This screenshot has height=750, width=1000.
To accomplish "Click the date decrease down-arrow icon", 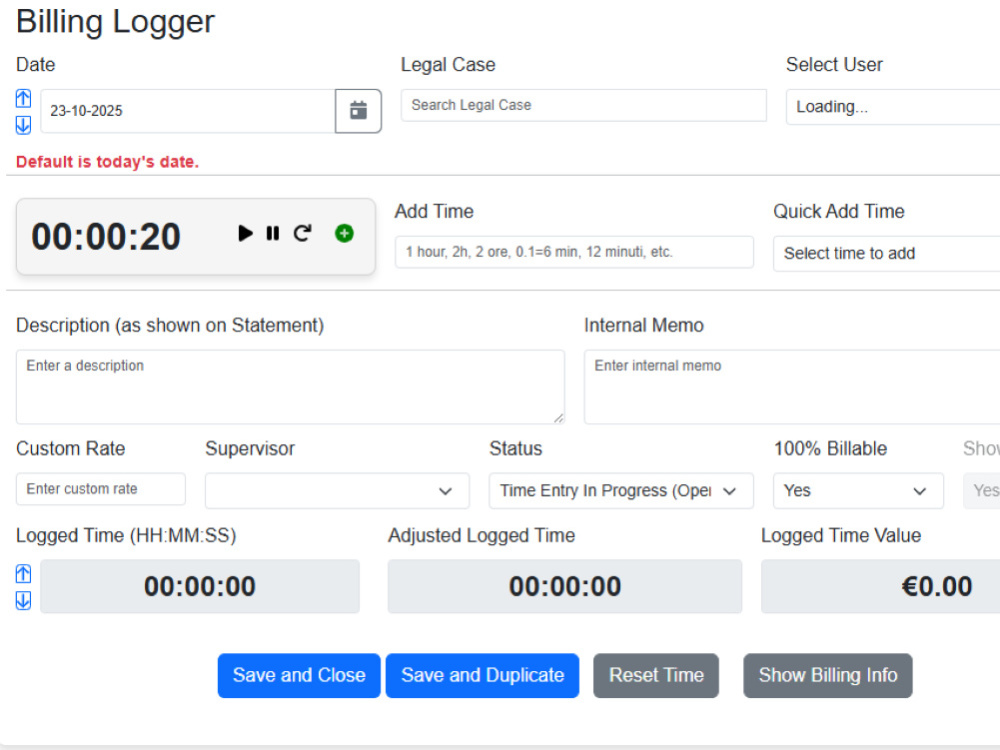I will (x=23, y=125).
